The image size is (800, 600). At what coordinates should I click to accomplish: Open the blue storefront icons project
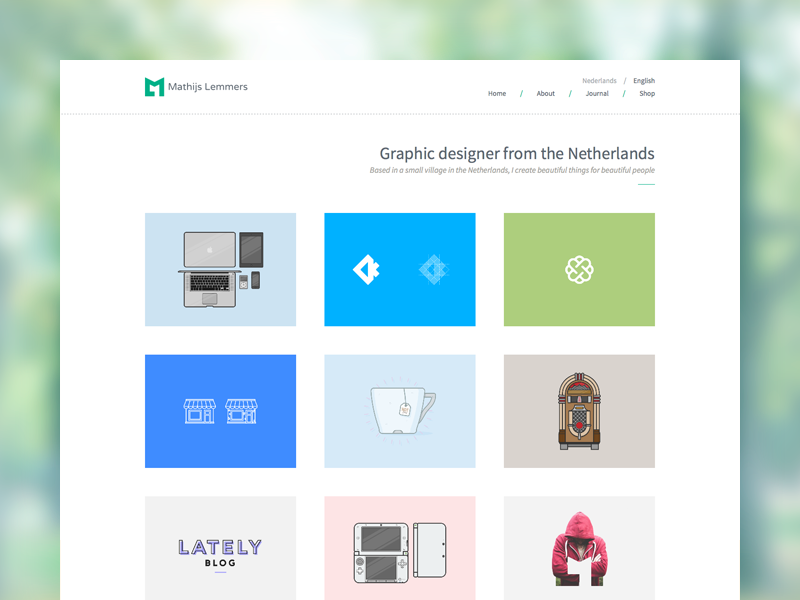220,411
